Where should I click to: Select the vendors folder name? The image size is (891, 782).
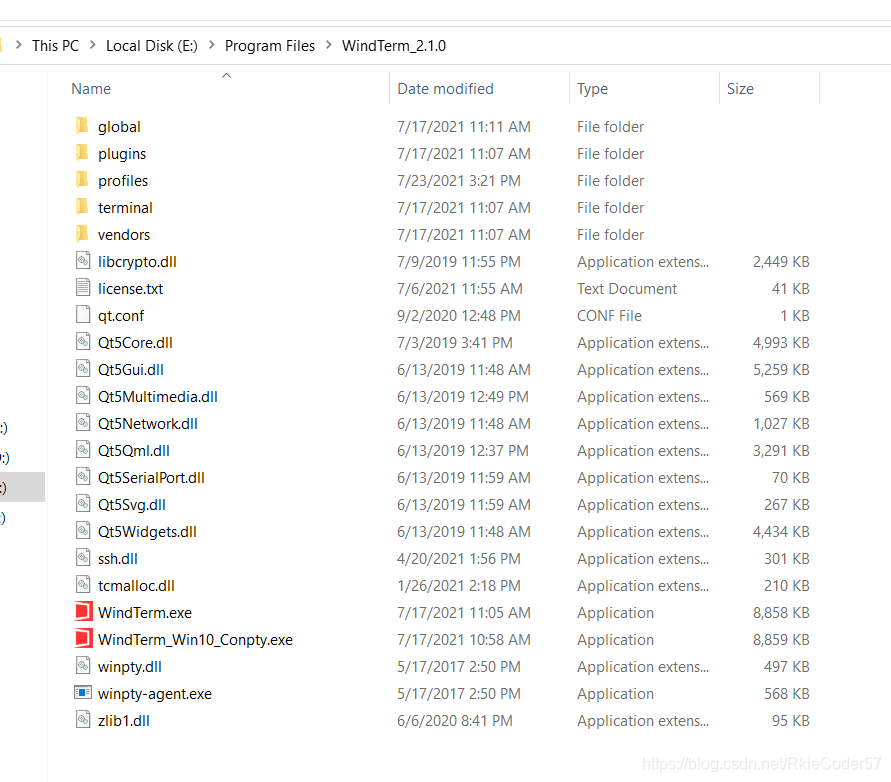point(124,235)
